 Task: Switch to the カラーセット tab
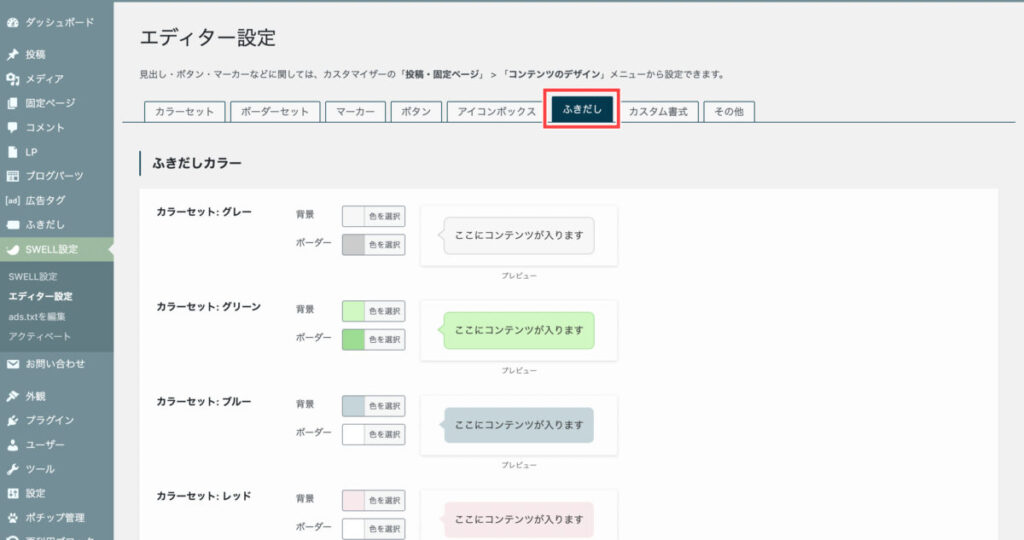tap(184, 112)
